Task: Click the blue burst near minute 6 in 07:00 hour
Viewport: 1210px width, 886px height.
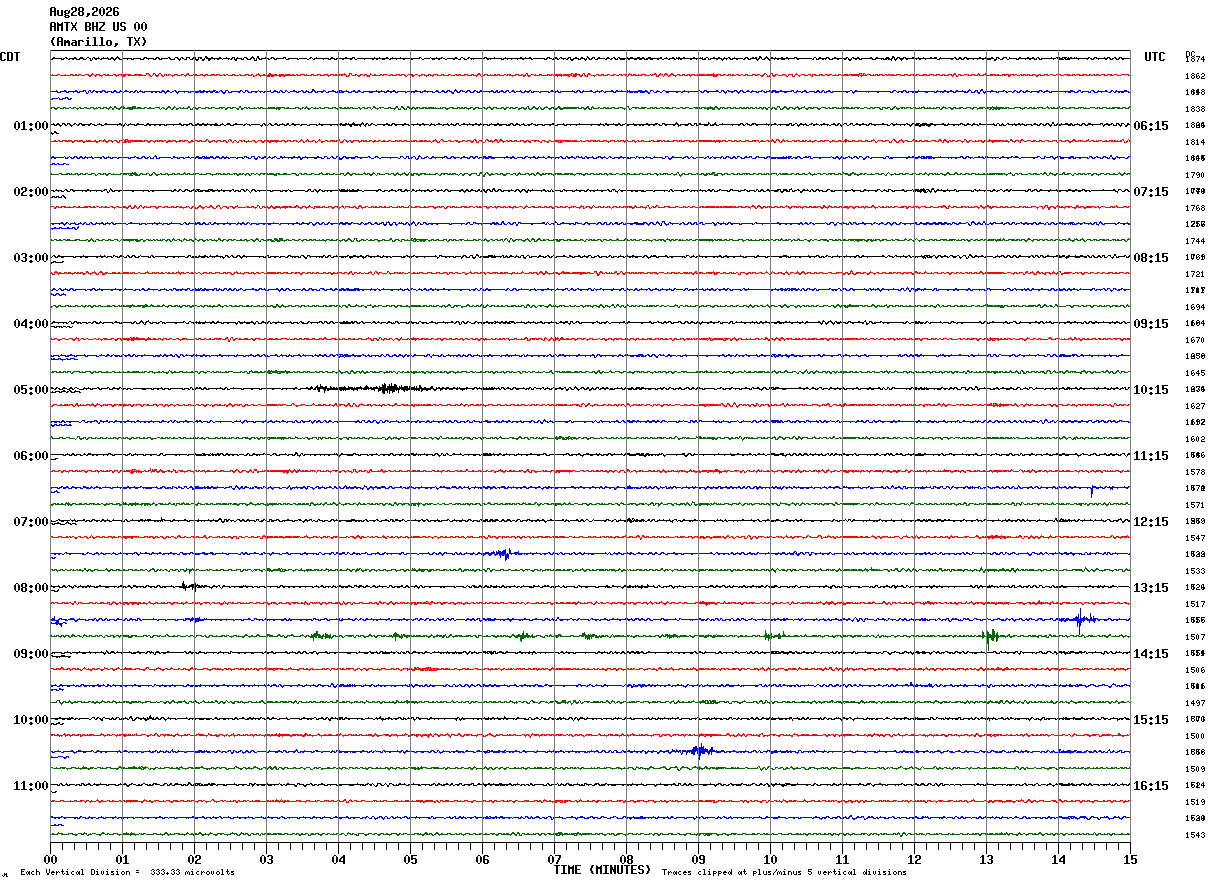Action: 502,553
